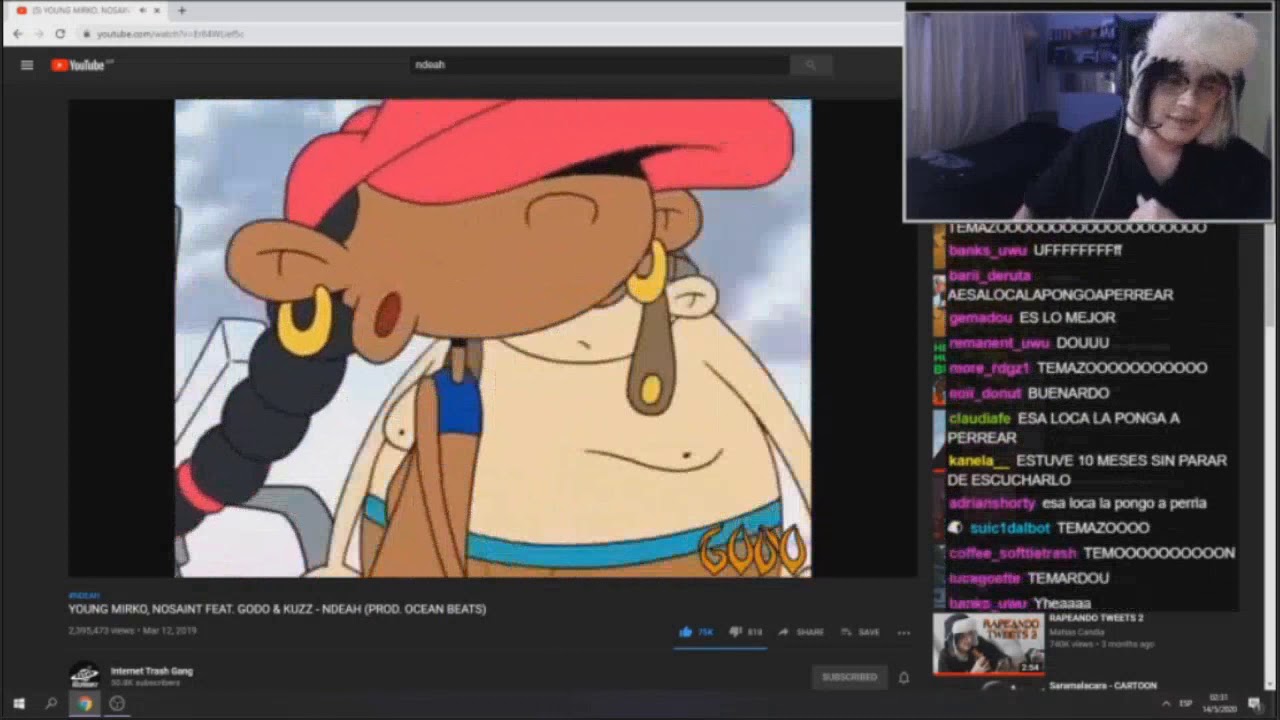
Task: Click the site lock icon in the address bar
Action: coord(87,34)
